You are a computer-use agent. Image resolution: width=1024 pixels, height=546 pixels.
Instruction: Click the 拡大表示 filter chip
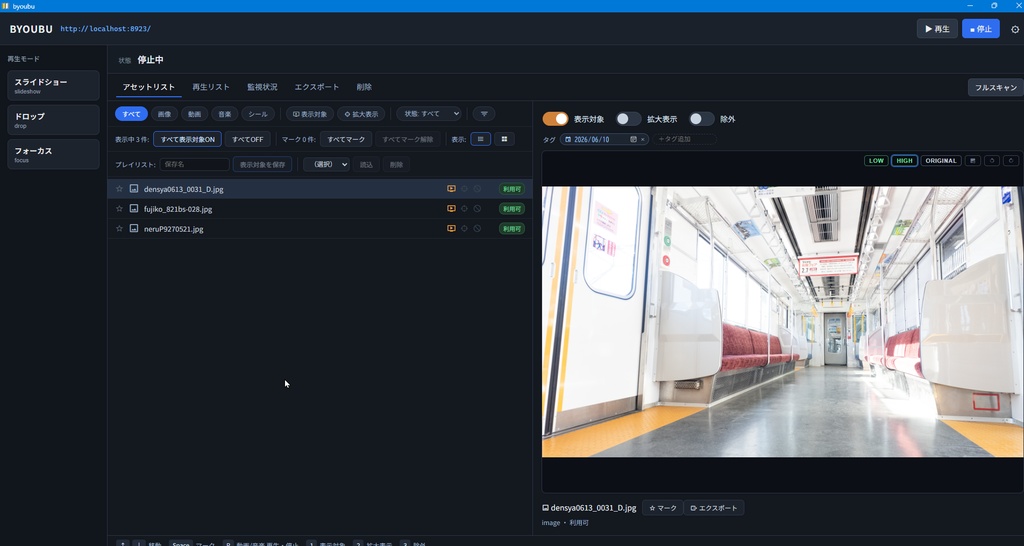361,114
